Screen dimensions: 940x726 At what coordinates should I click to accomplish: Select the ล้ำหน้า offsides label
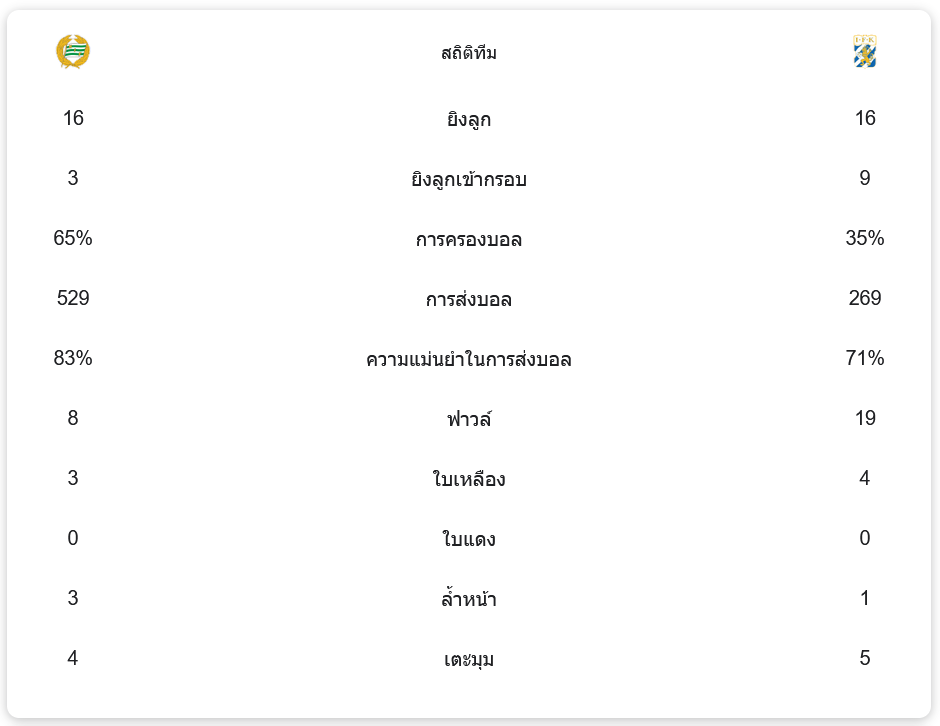469,600
